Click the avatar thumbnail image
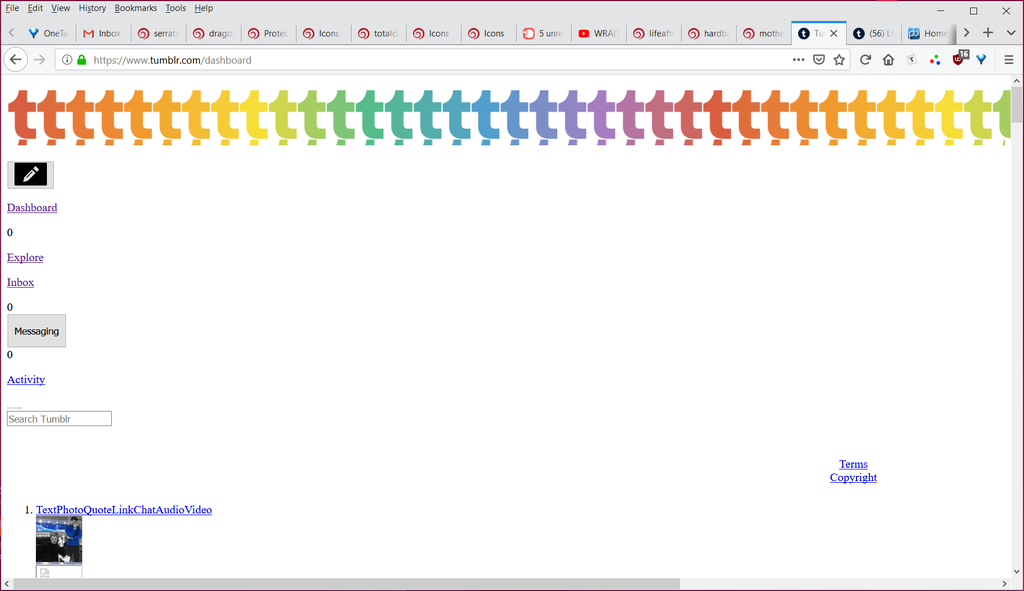1024x591 pixels. (59, 539)
